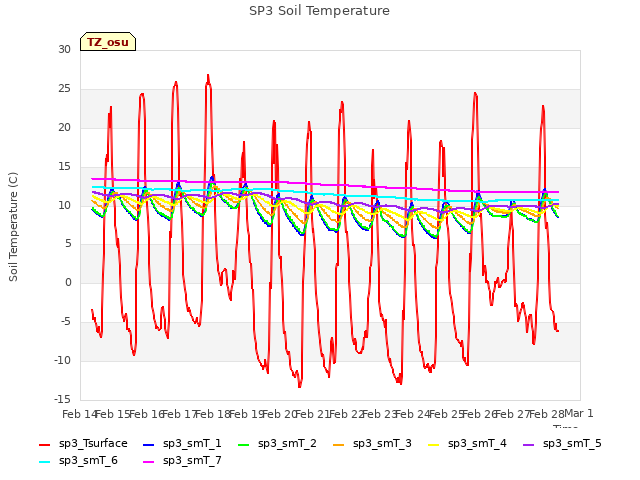This screenshot has width=640, height=480.
Task: Click the yellow sp3_smT_4 legend swatch
Action: 433,444
